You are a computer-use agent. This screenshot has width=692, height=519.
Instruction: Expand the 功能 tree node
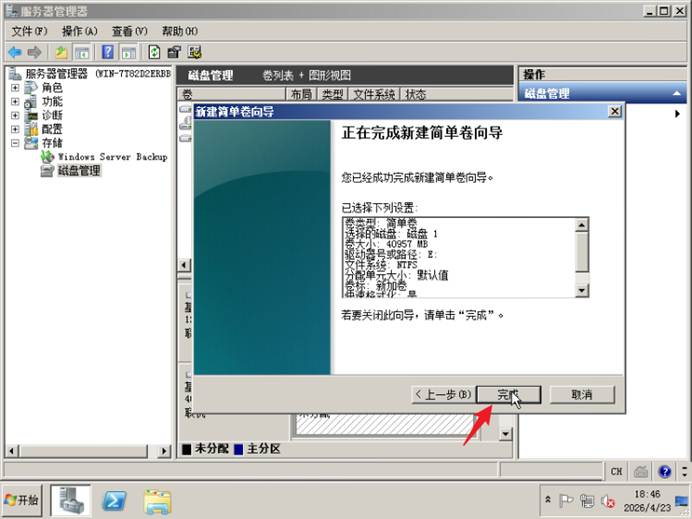coord(15,102)
